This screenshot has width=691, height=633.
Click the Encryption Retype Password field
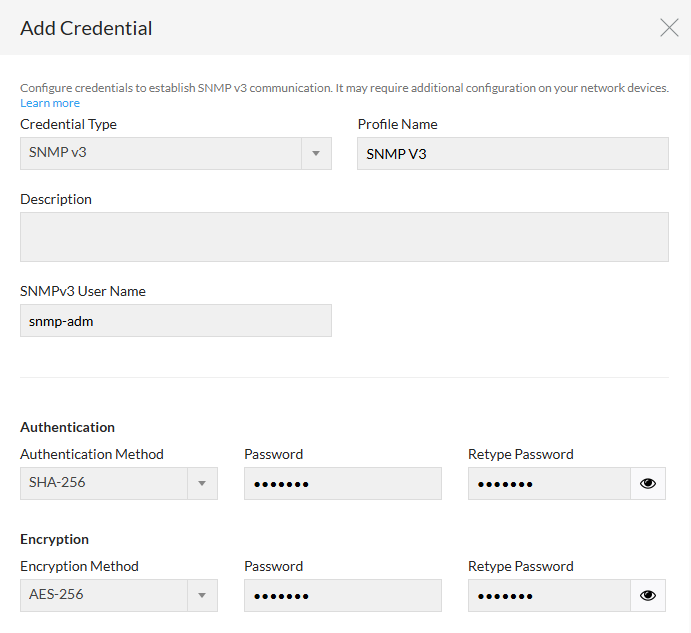point(549,596)
